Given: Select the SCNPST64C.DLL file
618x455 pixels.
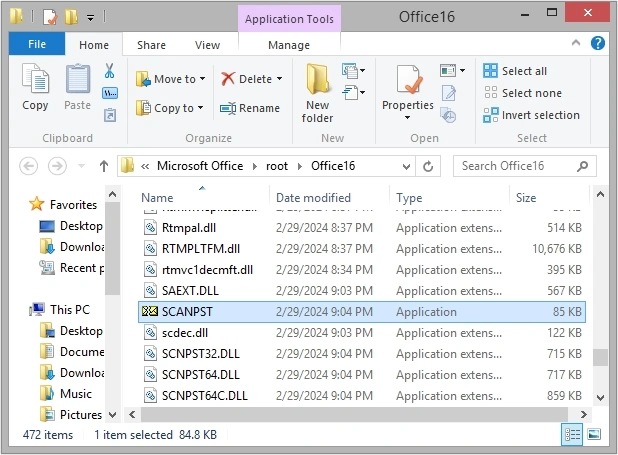Looking at the screenshot, I should 362,395.
